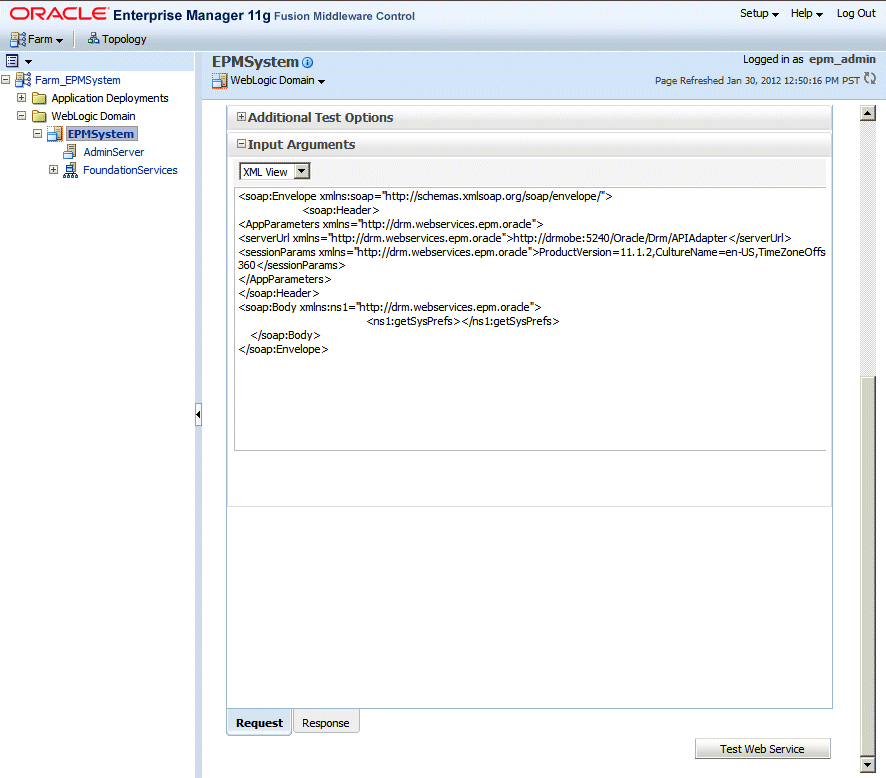Click the EPMSystem information icon
The width and height of the screenshot is (886, 778).
tap(307, 63)
